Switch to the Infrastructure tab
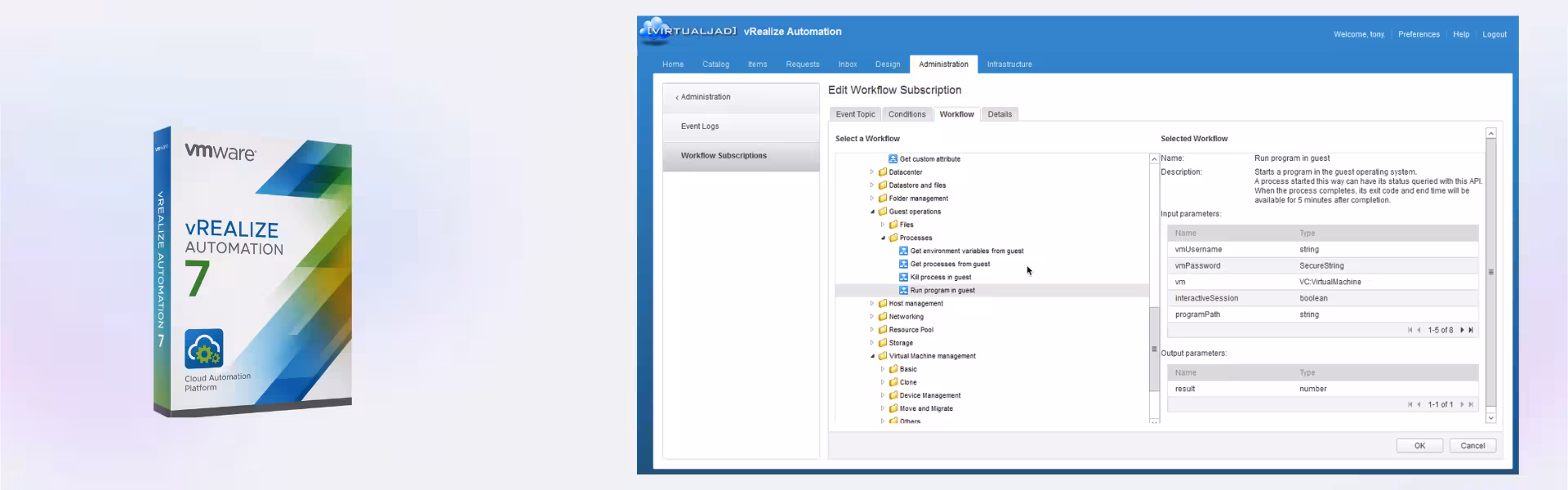1568x490 pixels. (x=1009, y=64)
